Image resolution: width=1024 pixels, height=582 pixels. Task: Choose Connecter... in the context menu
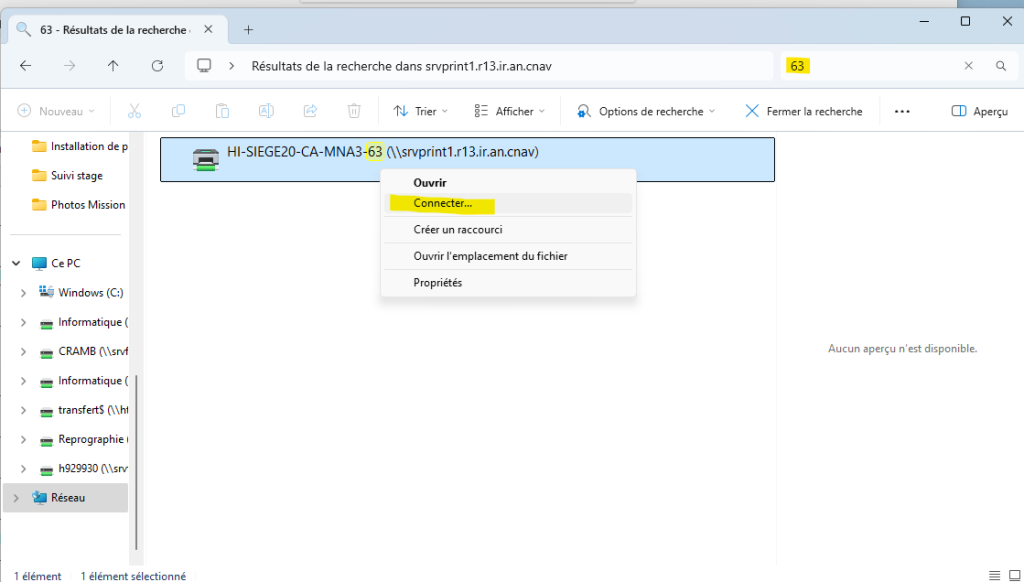pyautogui.click(x=442, y=203)
